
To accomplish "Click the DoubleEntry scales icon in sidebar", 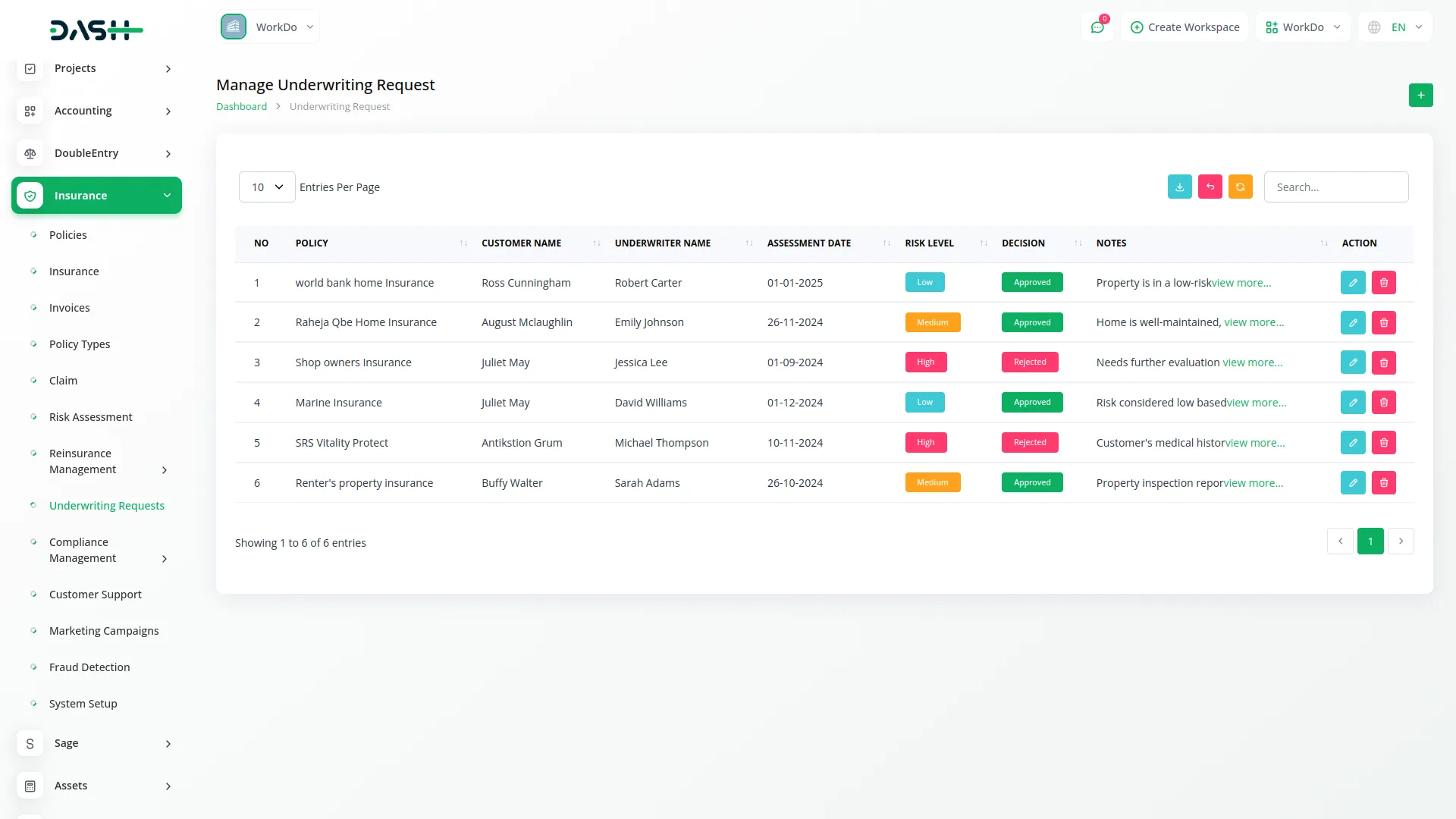I will click(x=30, y=153).
